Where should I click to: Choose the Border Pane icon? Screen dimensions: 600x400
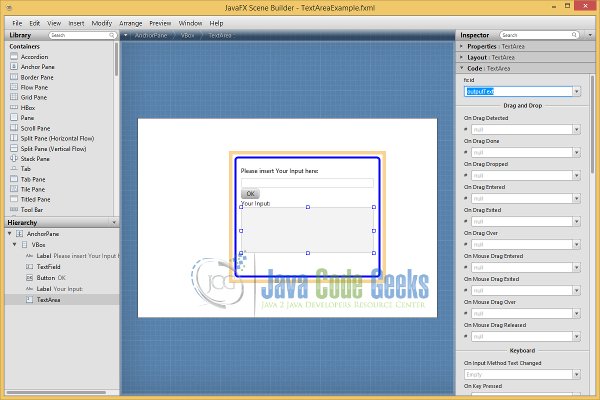[14, 77]
